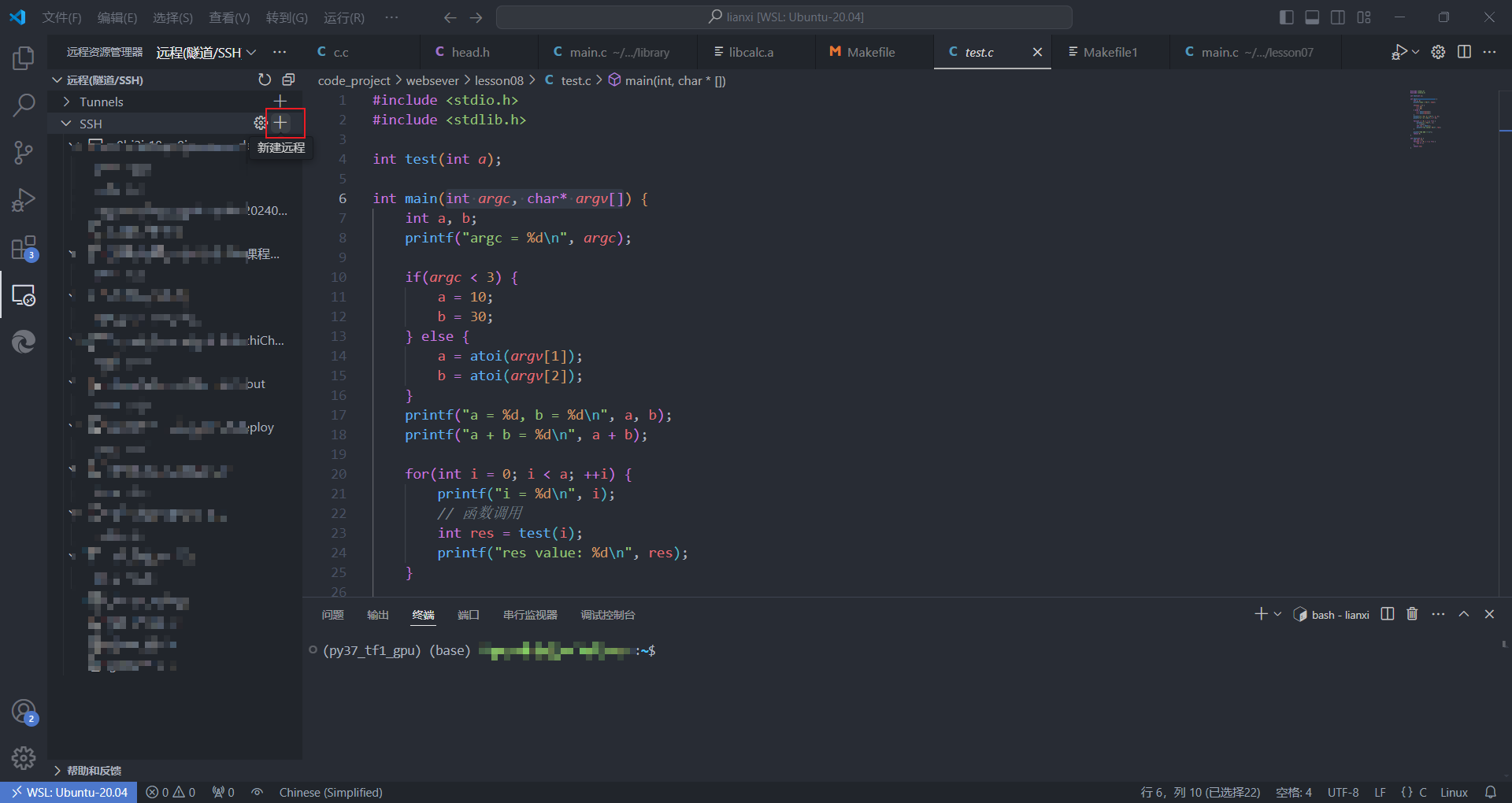Screen dimensions: 1512x803
Task: Toggle the bottom panel layout button
Action: click(1312, 17)
